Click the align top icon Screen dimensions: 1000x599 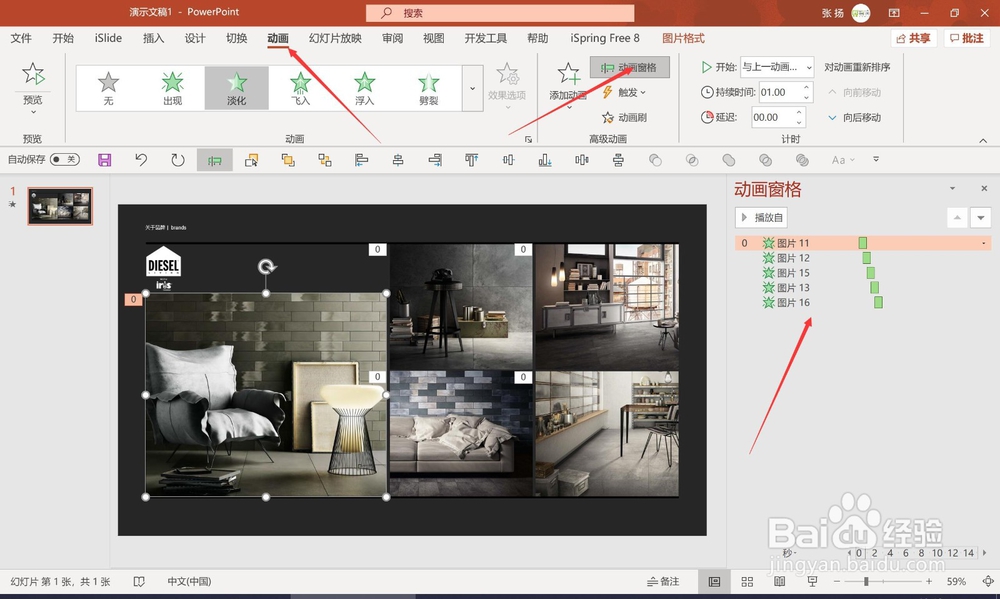471,160
